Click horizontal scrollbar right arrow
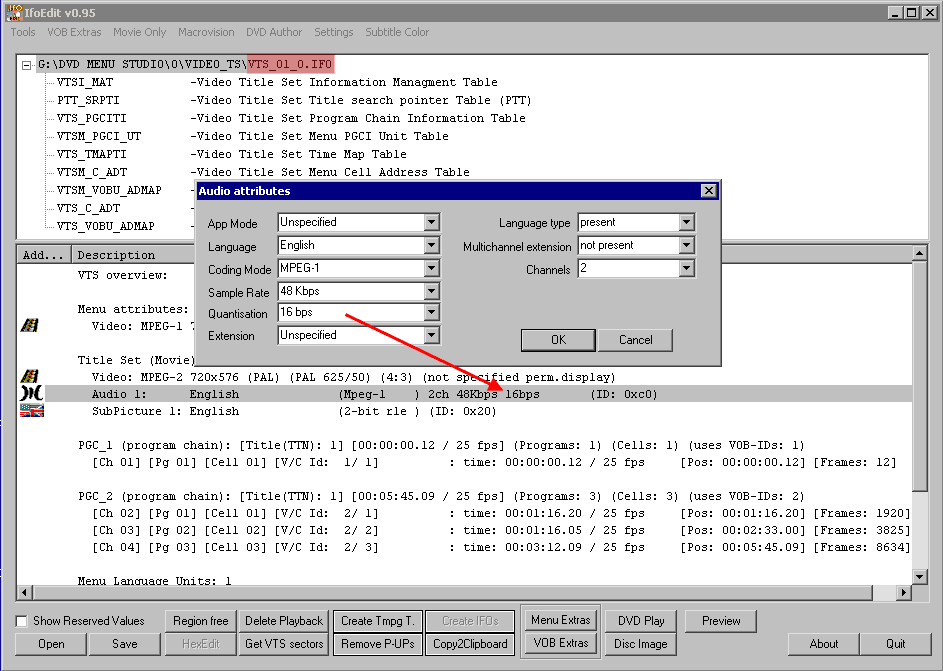 click(903, 592)
